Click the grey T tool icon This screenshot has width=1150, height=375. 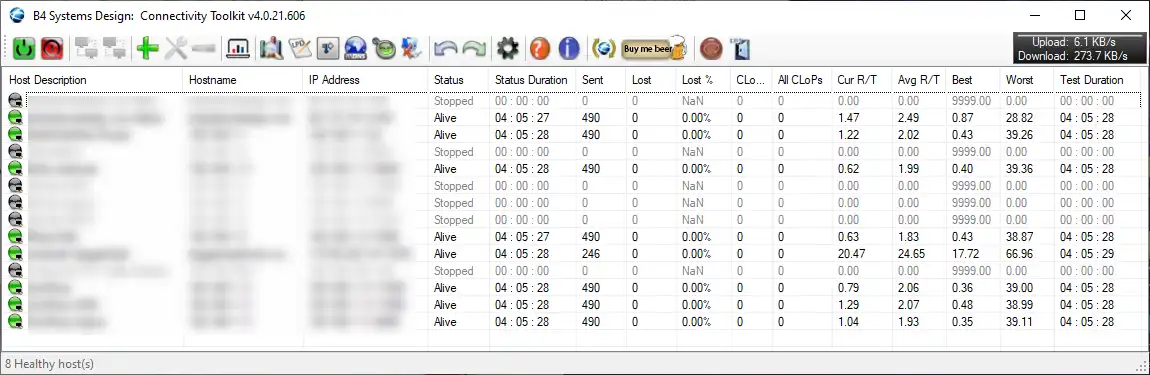click(x=328, y=49)
